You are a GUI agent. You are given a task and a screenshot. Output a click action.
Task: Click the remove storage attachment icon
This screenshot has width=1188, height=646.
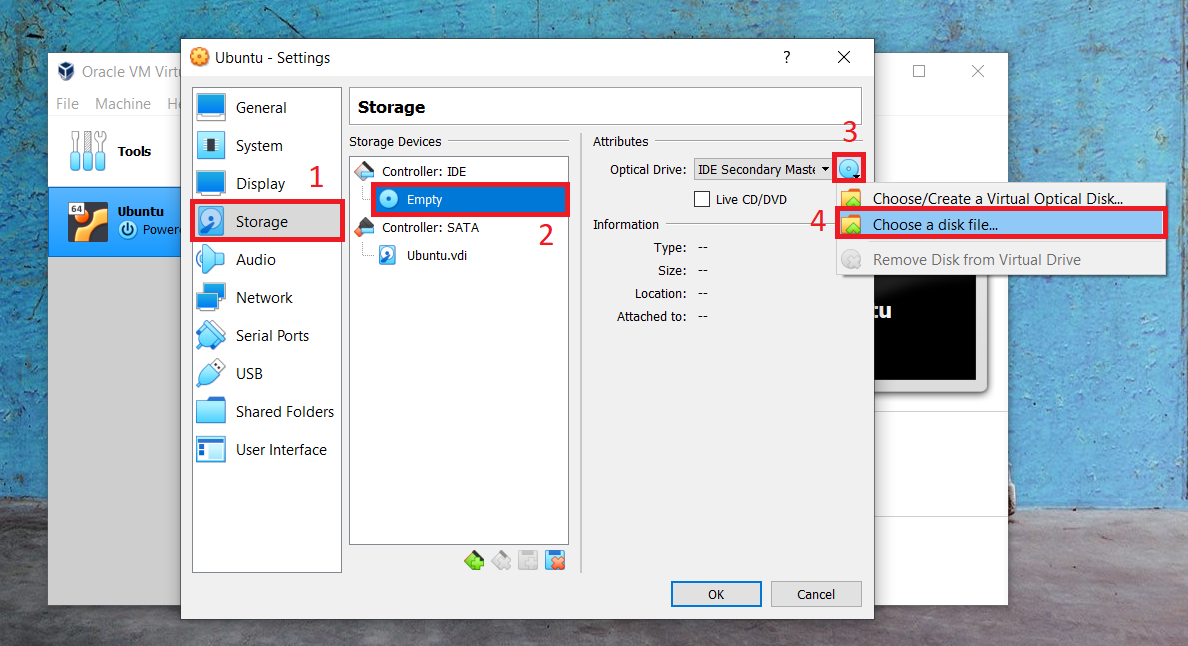(555, 560)
